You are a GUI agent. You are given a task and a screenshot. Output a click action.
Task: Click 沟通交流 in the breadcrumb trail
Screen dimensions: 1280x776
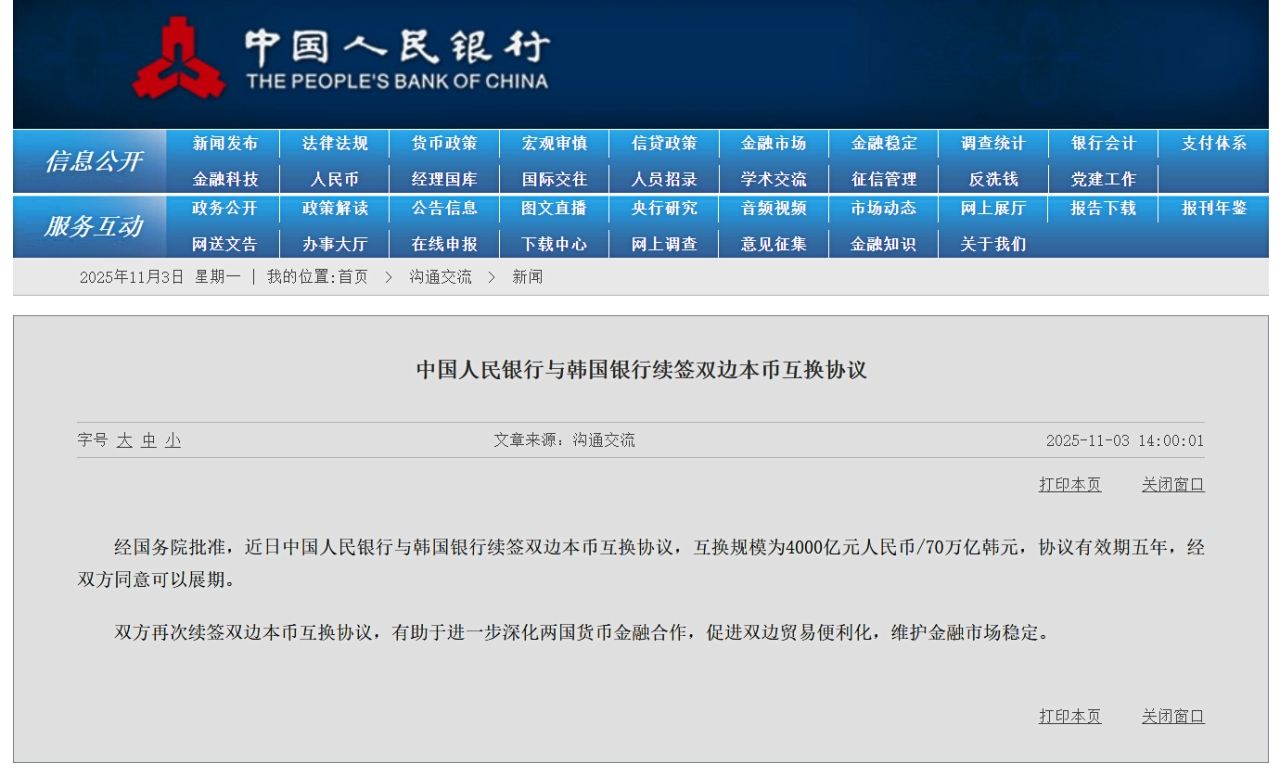pos(440,277)
